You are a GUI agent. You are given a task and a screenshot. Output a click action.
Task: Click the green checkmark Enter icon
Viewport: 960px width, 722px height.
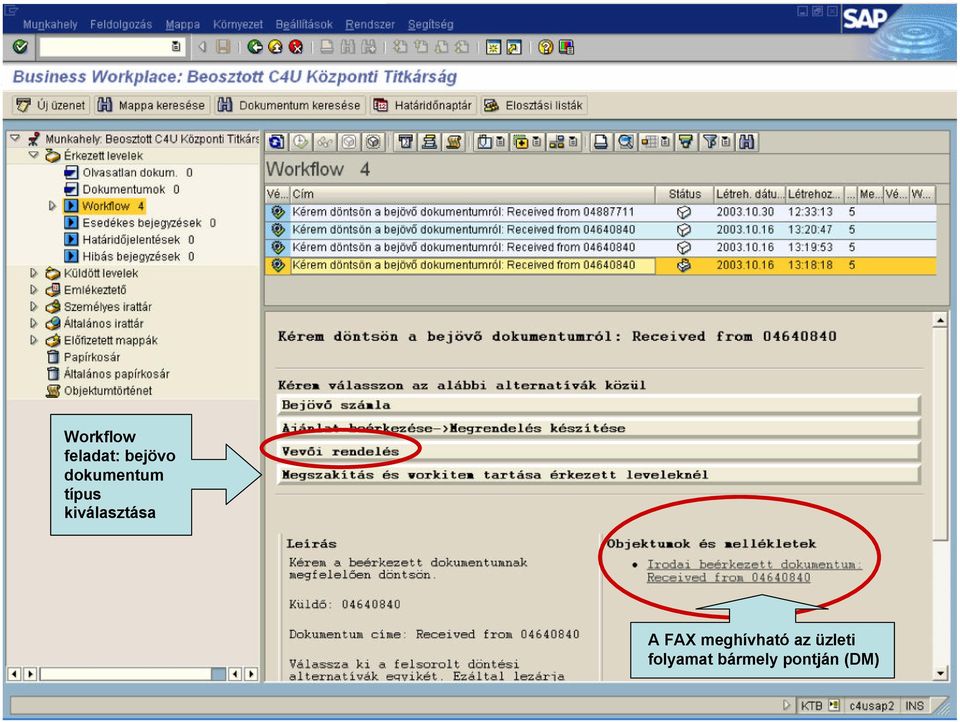coord(20,47)
